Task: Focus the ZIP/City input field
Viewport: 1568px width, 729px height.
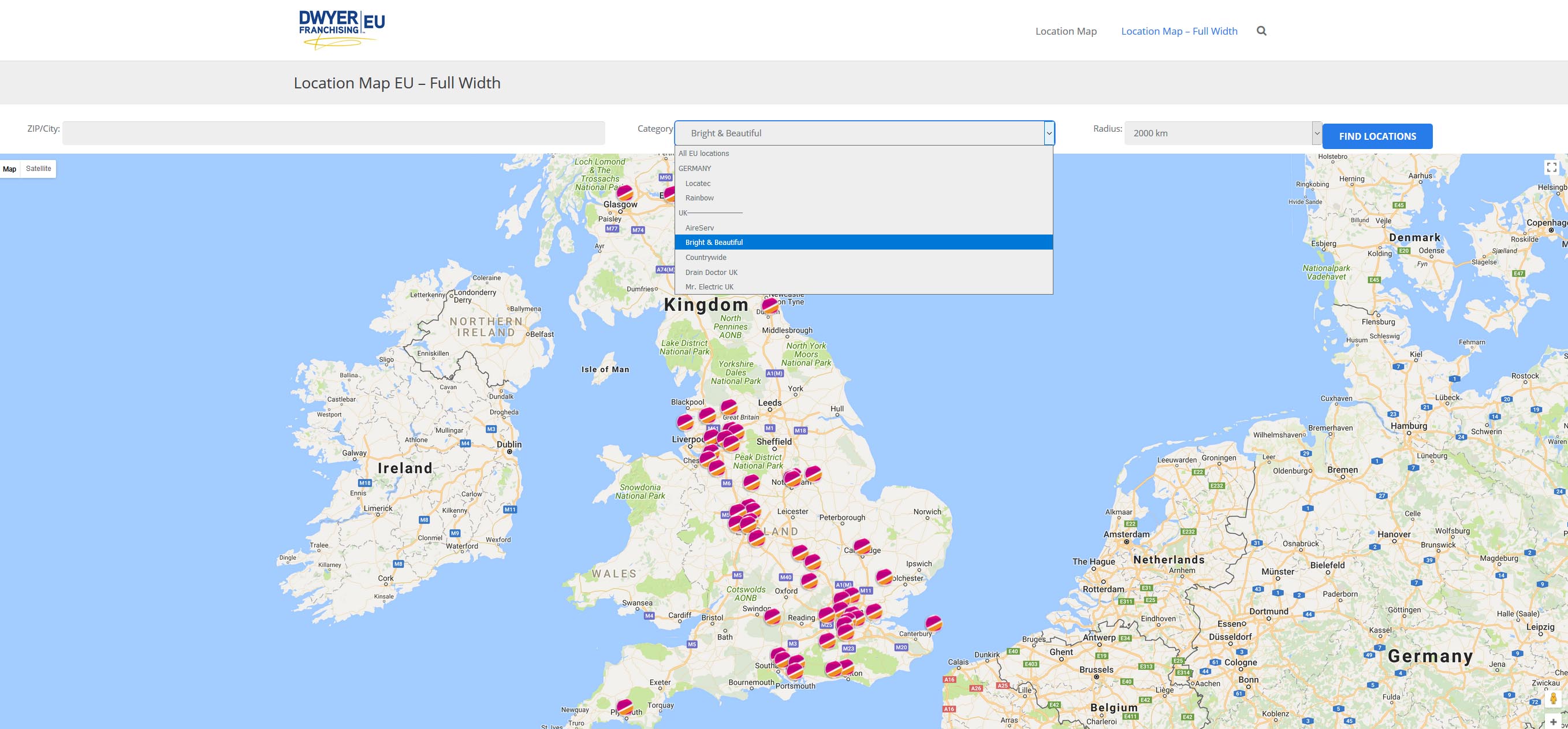Action: tap(334, 133)
